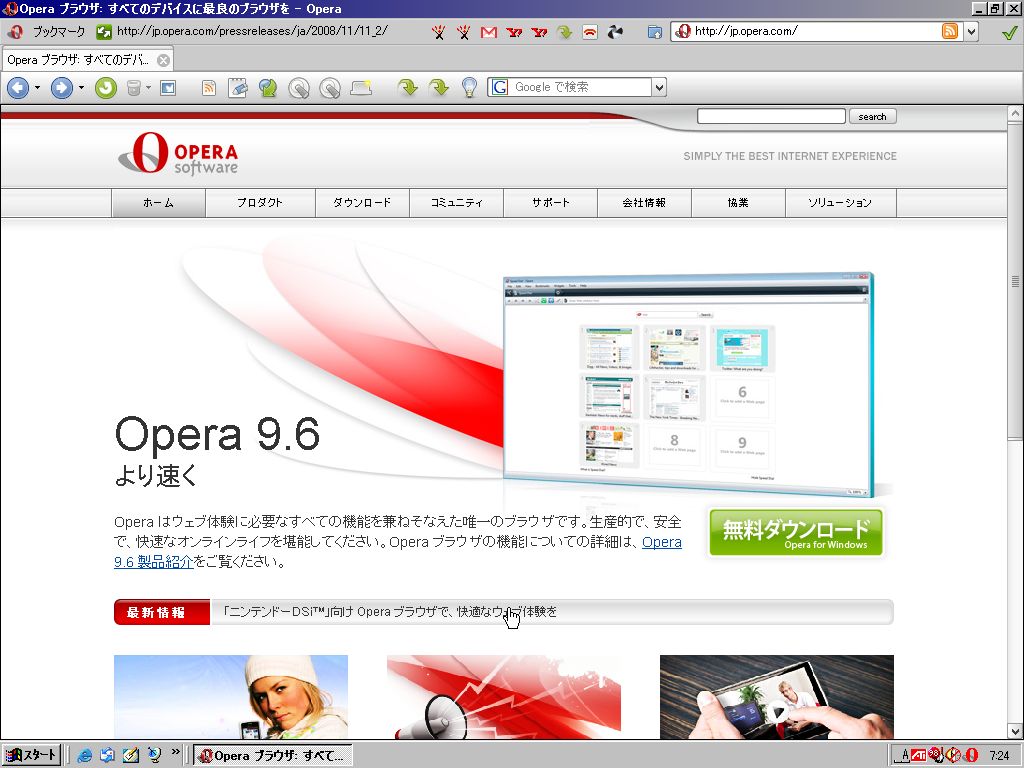Click the light bulb toolbar icon
Image resolution: width=1024 pixels, height=768 pixels.
pos(469,88)
